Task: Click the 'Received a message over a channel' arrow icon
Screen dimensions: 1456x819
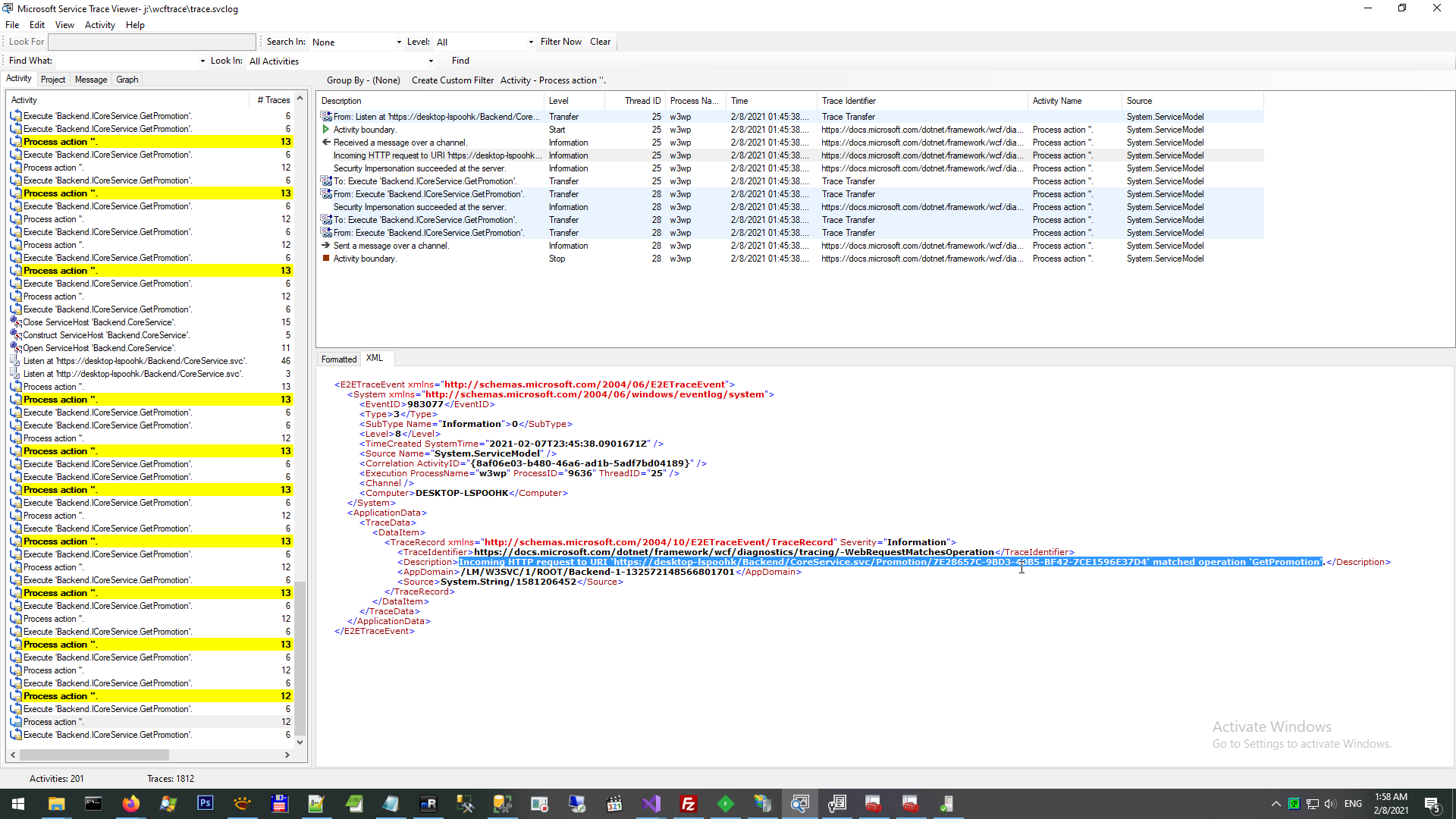Action: pos(326,143)
